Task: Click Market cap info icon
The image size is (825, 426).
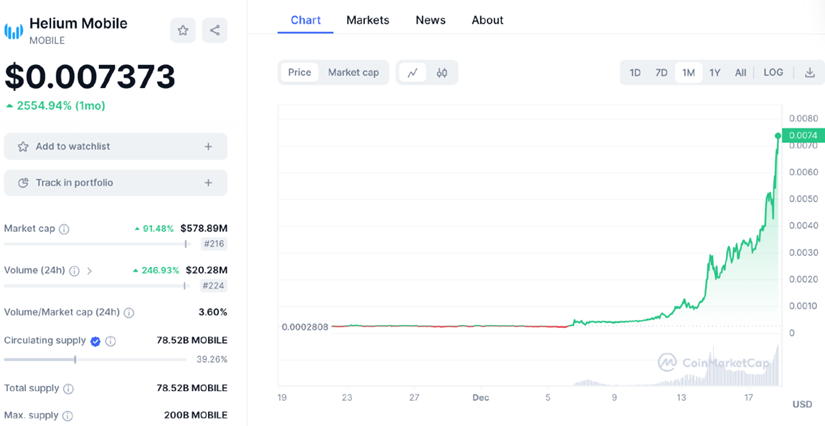Action: pyautogui.click(x=64, y=229)
